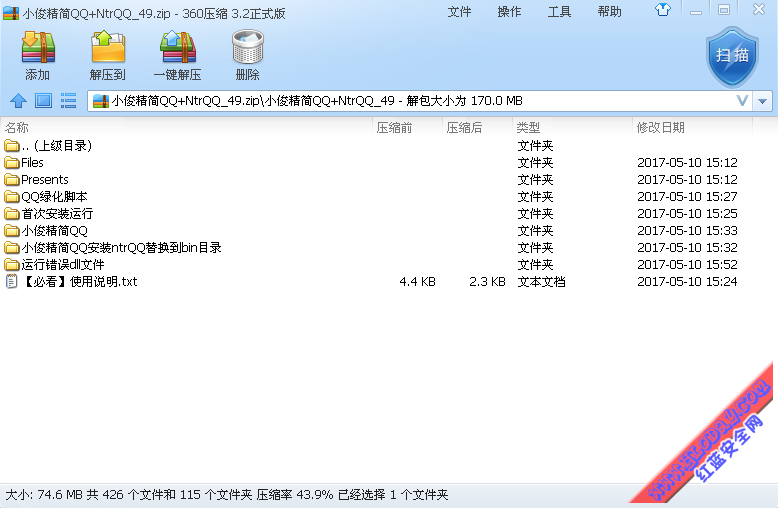Screen dimensions: 778x508
Task: Click date 2017-05-10 15:33
Action: (687, 231)
